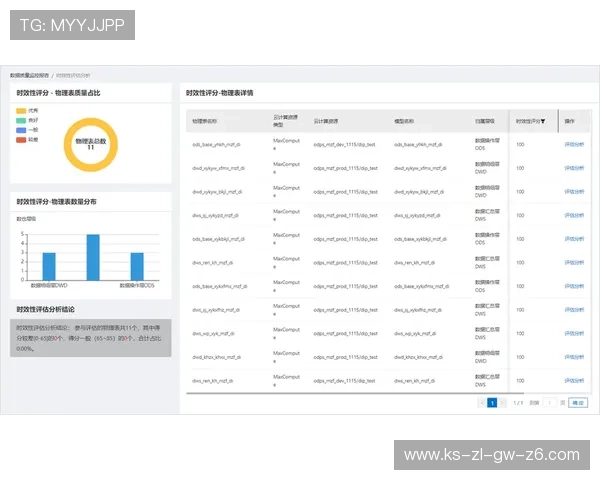Viewport: 600px width, 480px height.
Task: Click the 数据质量监控报告 breadcrumb link
Action: (30, 75)
